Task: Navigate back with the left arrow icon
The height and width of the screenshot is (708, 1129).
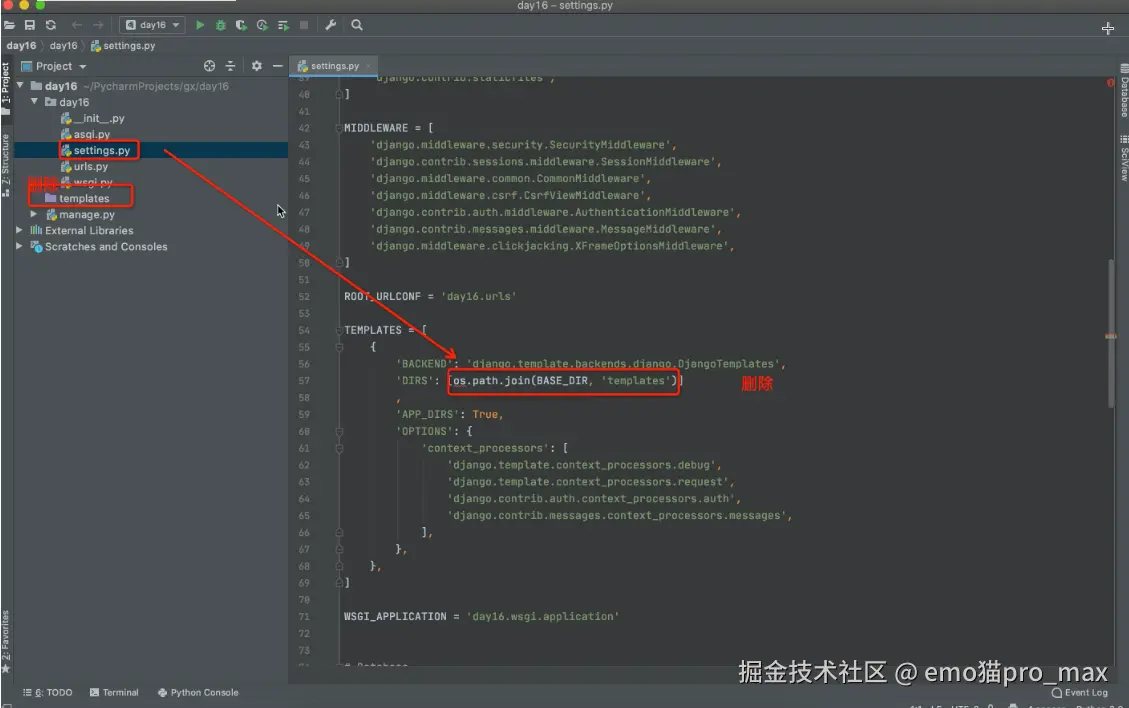Action: pos(76,25)
